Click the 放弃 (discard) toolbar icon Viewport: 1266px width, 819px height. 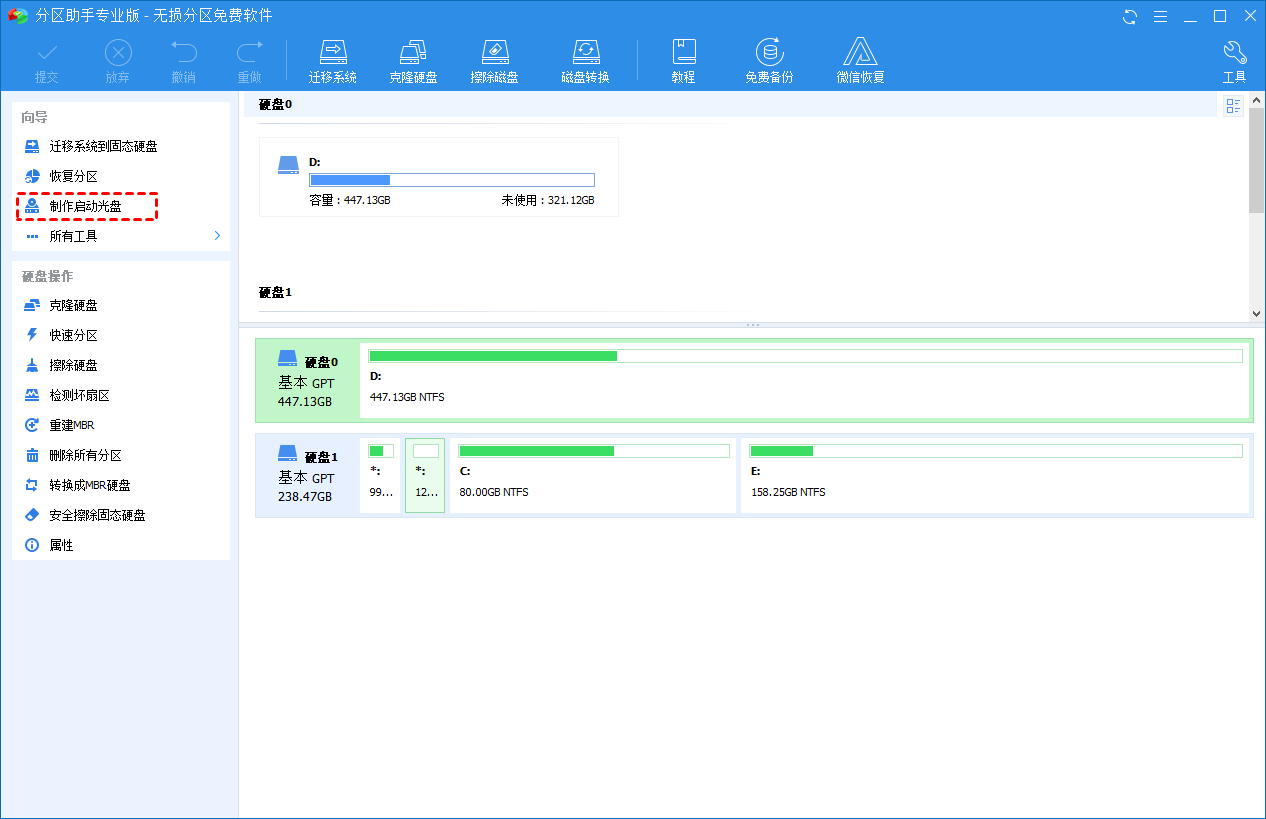(117, 62)
